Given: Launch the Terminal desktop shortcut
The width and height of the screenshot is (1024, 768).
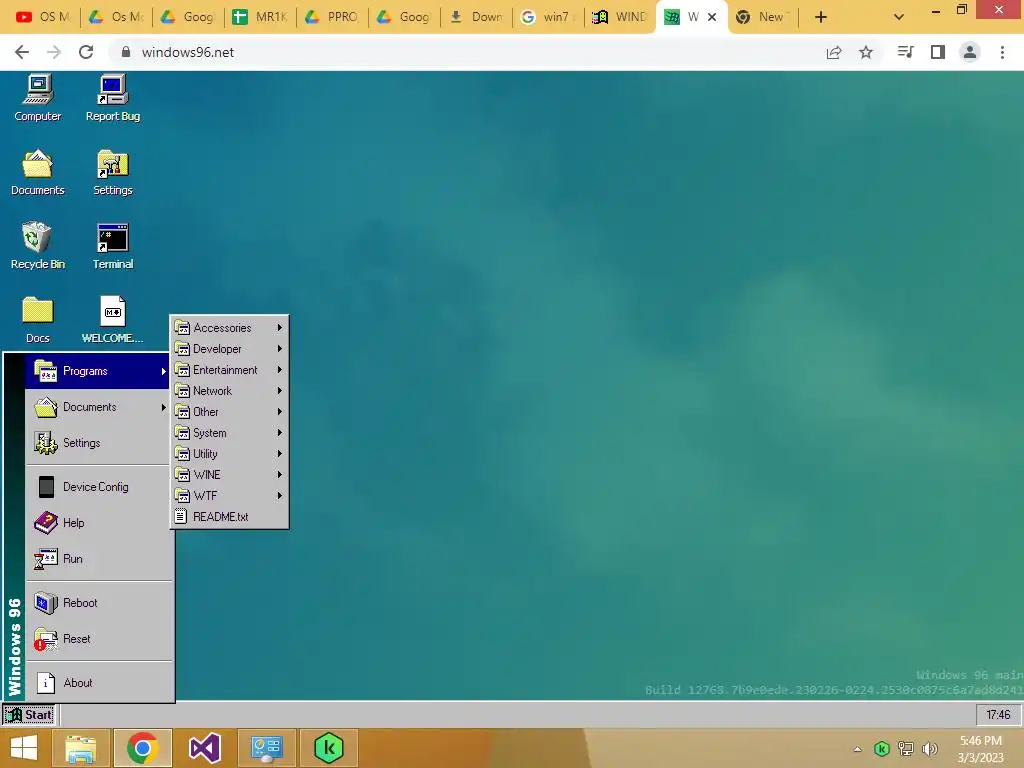Looking at the screenshot, I should click(113, 246).
